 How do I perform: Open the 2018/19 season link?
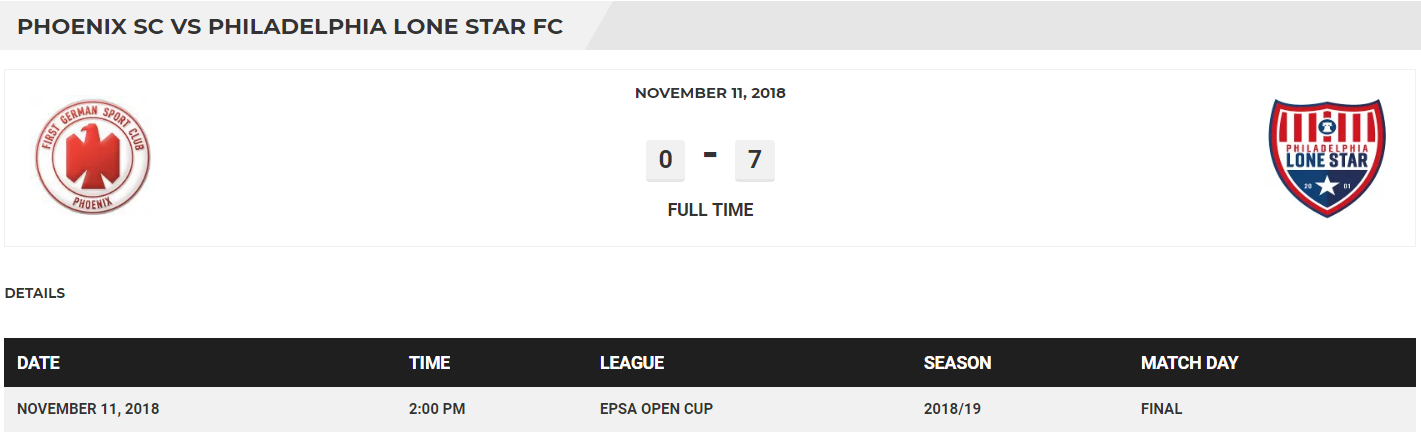click(951, 409)
